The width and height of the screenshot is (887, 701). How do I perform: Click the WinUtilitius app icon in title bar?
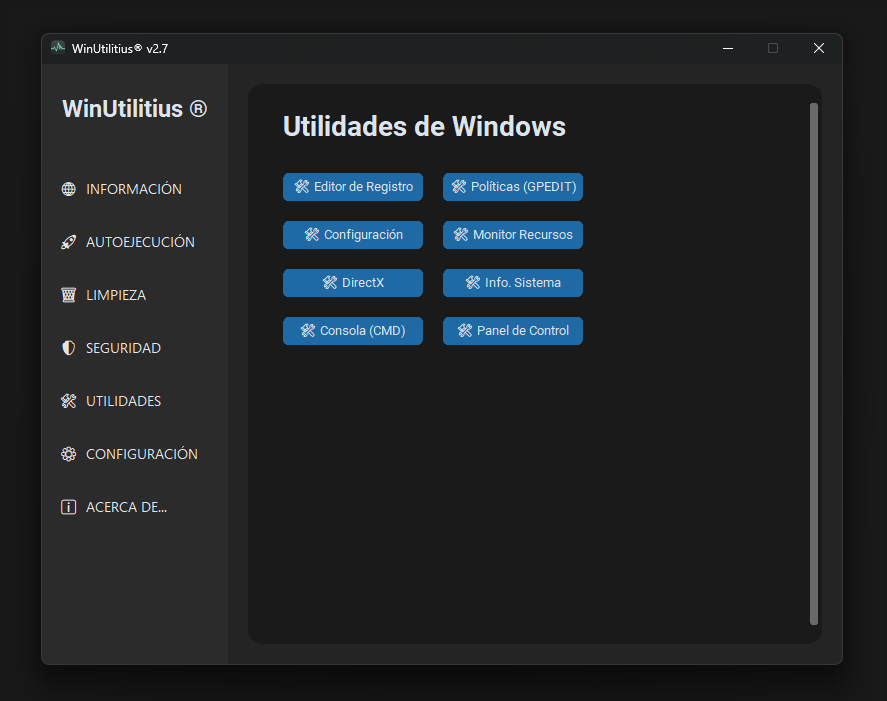(58, 48)
